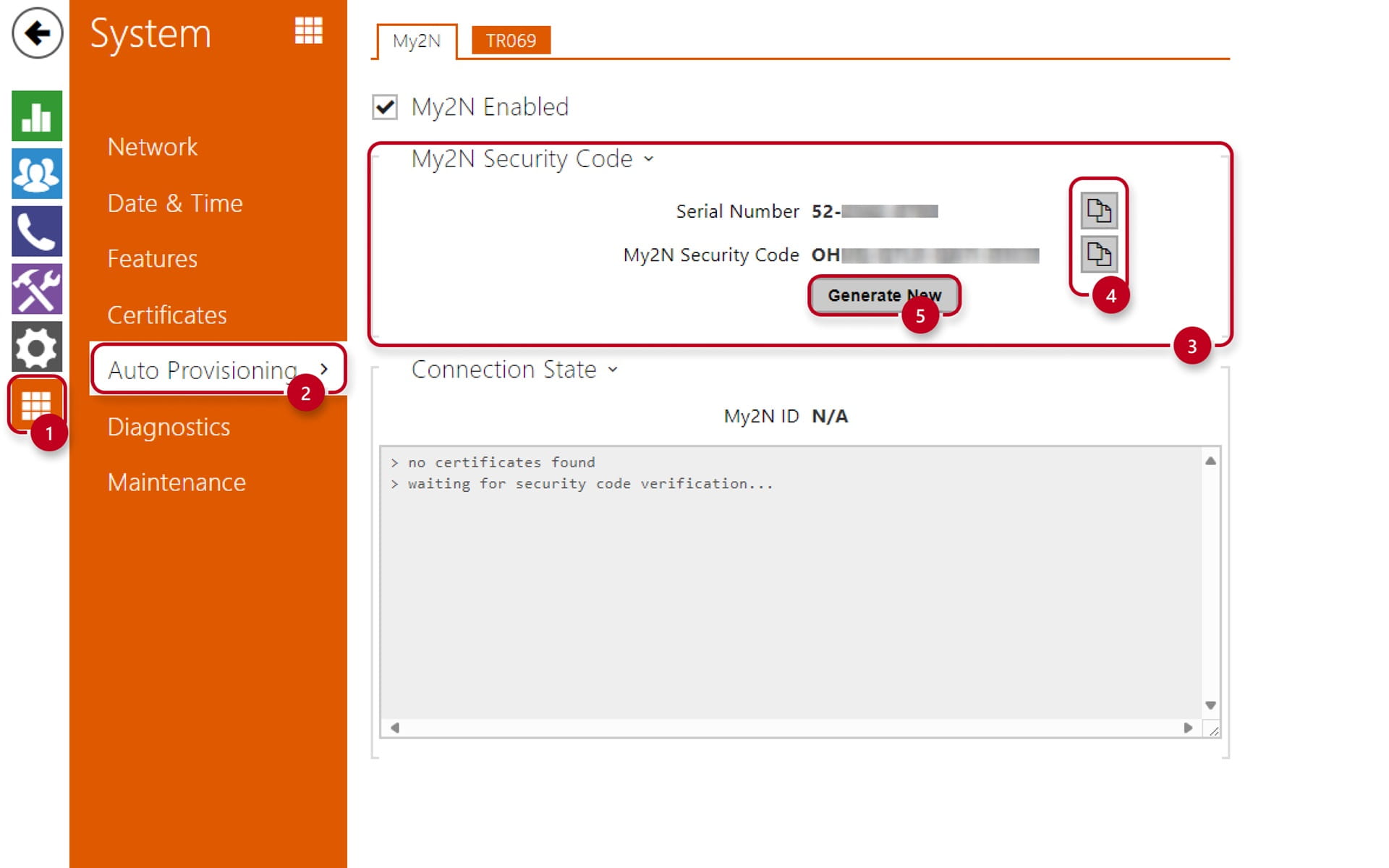Click the log textarea resize handle
Screen dimensions: 1389x868
tap(1214, 731)
